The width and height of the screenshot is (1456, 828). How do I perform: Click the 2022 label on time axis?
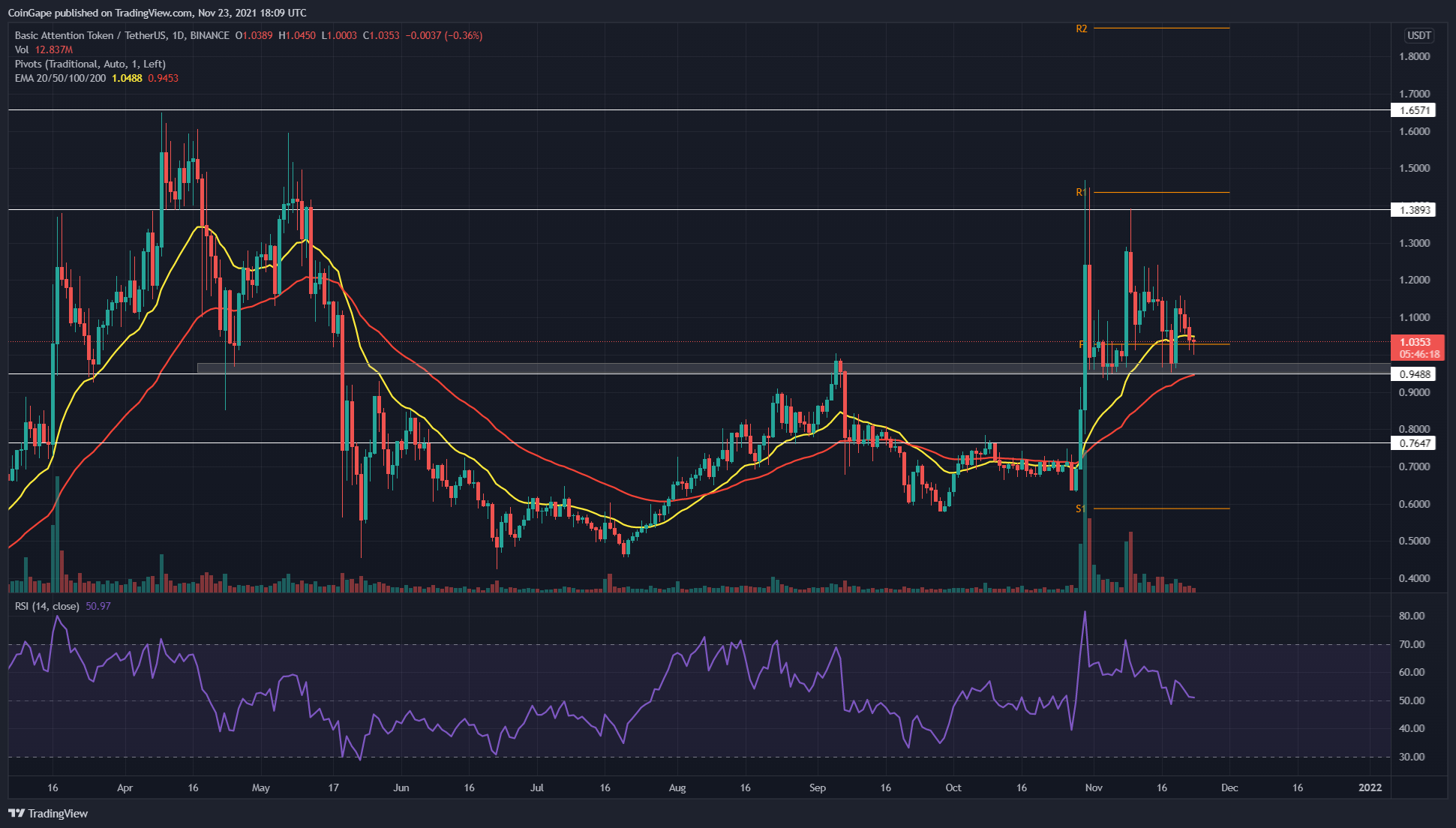pyautogui.click(x=1370, y=787)
